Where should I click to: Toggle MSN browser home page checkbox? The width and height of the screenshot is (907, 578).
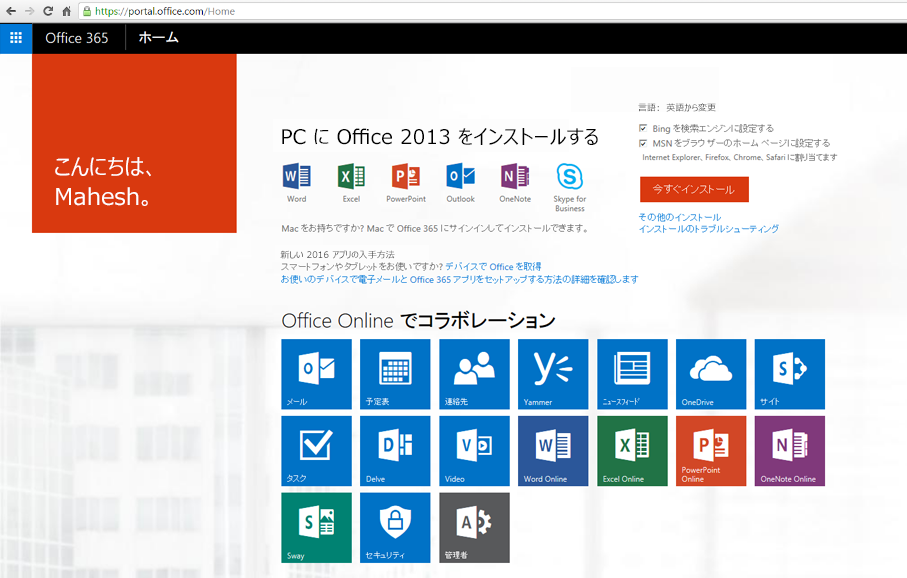tap(643, 143)
